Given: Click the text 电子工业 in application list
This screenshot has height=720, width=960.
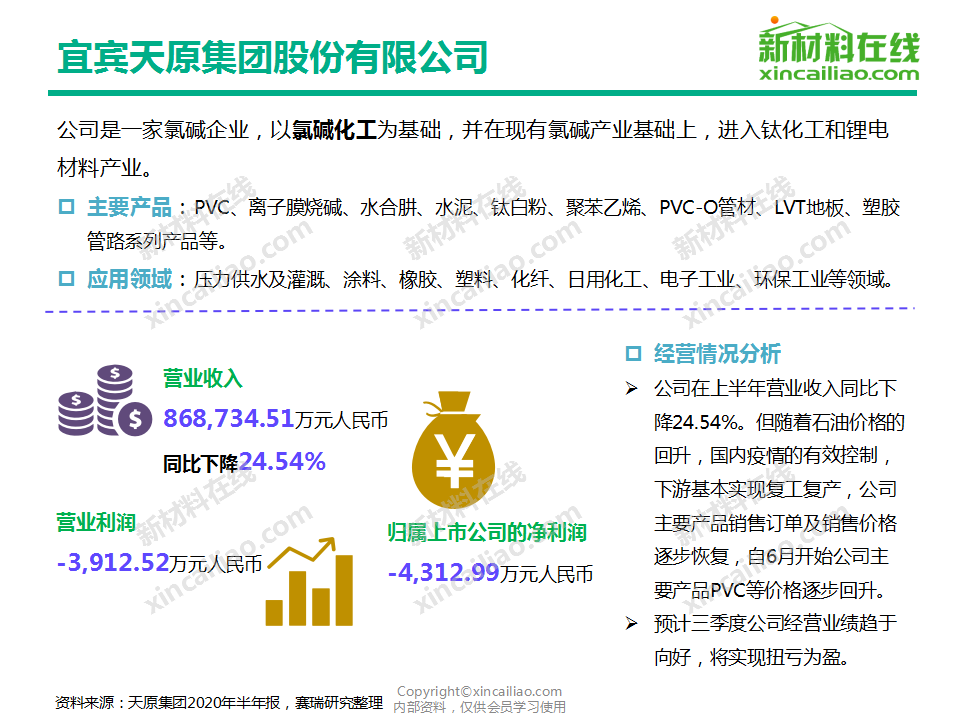Looking at the screenshot, I should point(697,279).
